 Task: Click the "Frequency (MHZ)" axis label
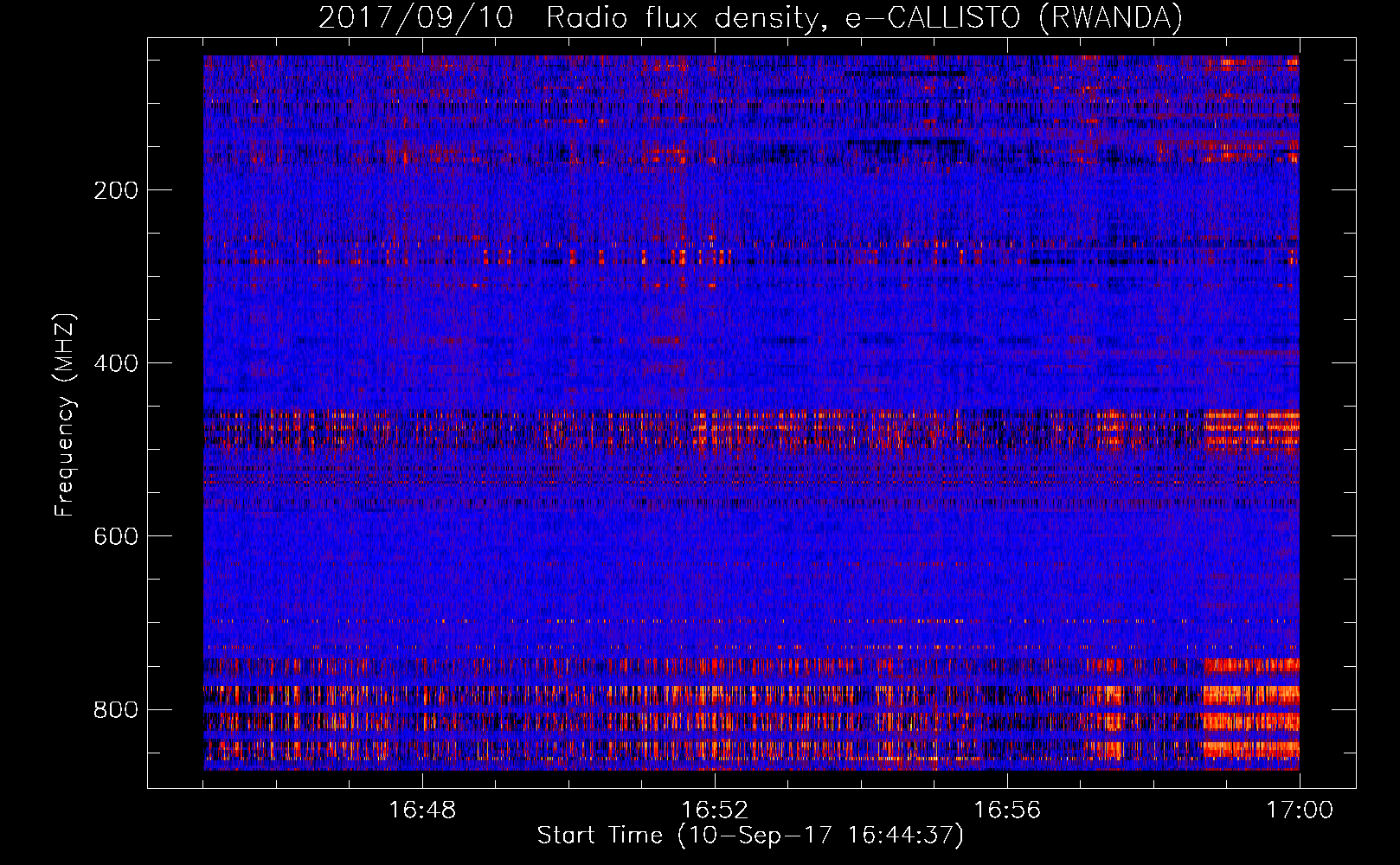65,415
